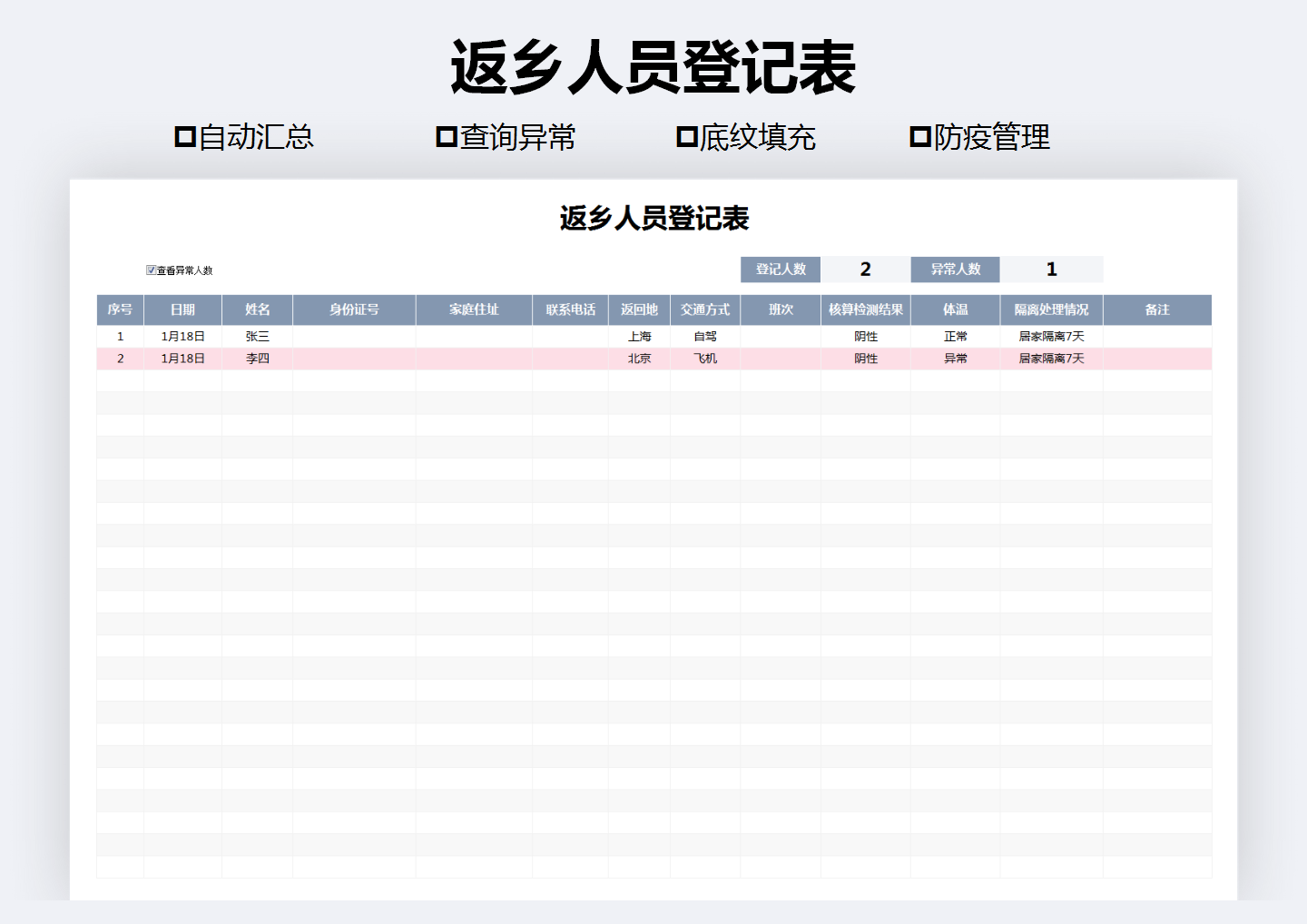
Task: Click the abnormal count value 1
Action: point(1052,269)
